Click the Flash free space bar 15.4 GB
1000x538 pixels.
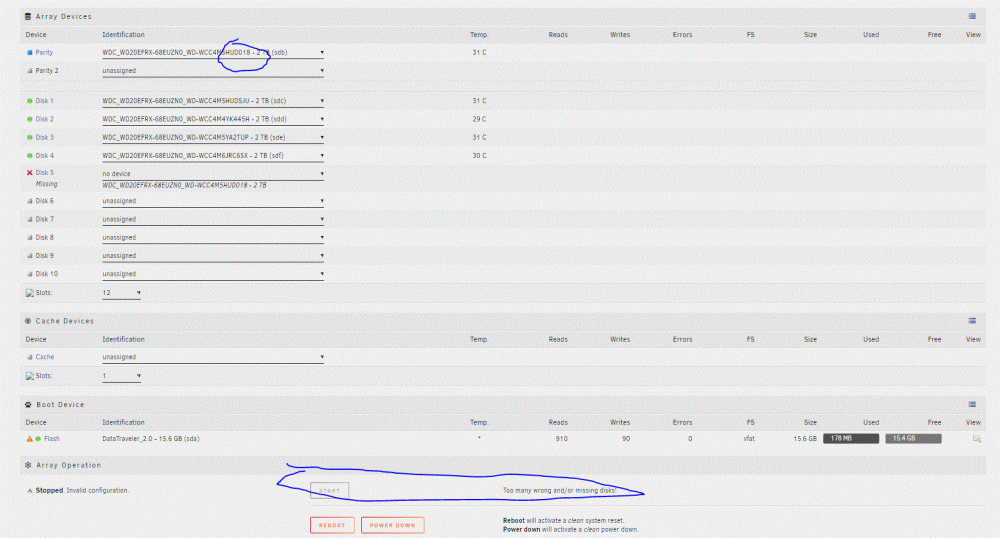[x=913, y=439]
